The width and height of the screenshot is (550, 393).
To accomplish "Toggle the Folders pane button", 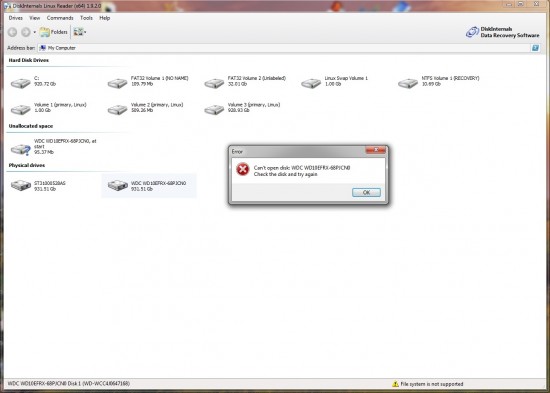I will coord(54,32).
